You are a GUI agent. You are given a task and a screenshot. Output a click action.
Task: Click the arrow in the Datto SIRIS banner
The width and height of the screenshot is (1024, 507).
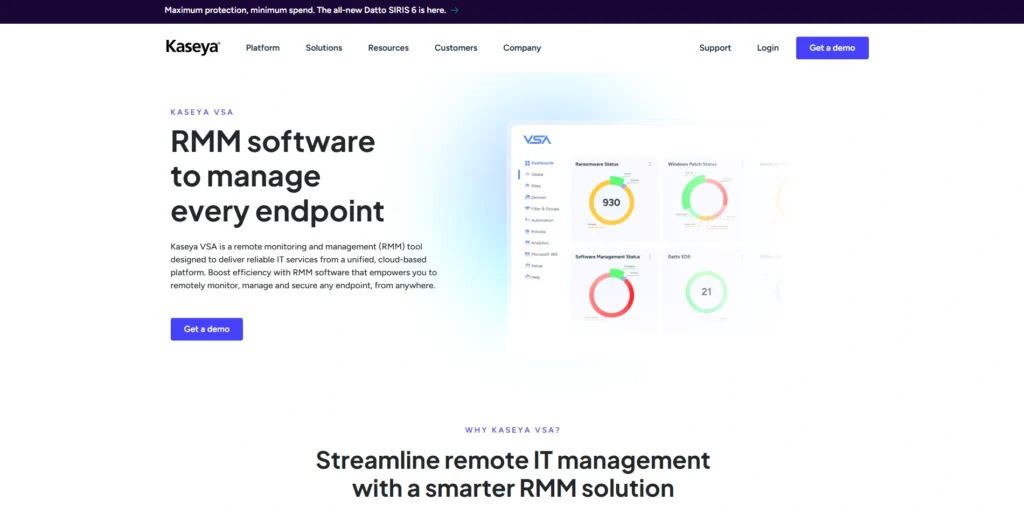click(455, 10)
